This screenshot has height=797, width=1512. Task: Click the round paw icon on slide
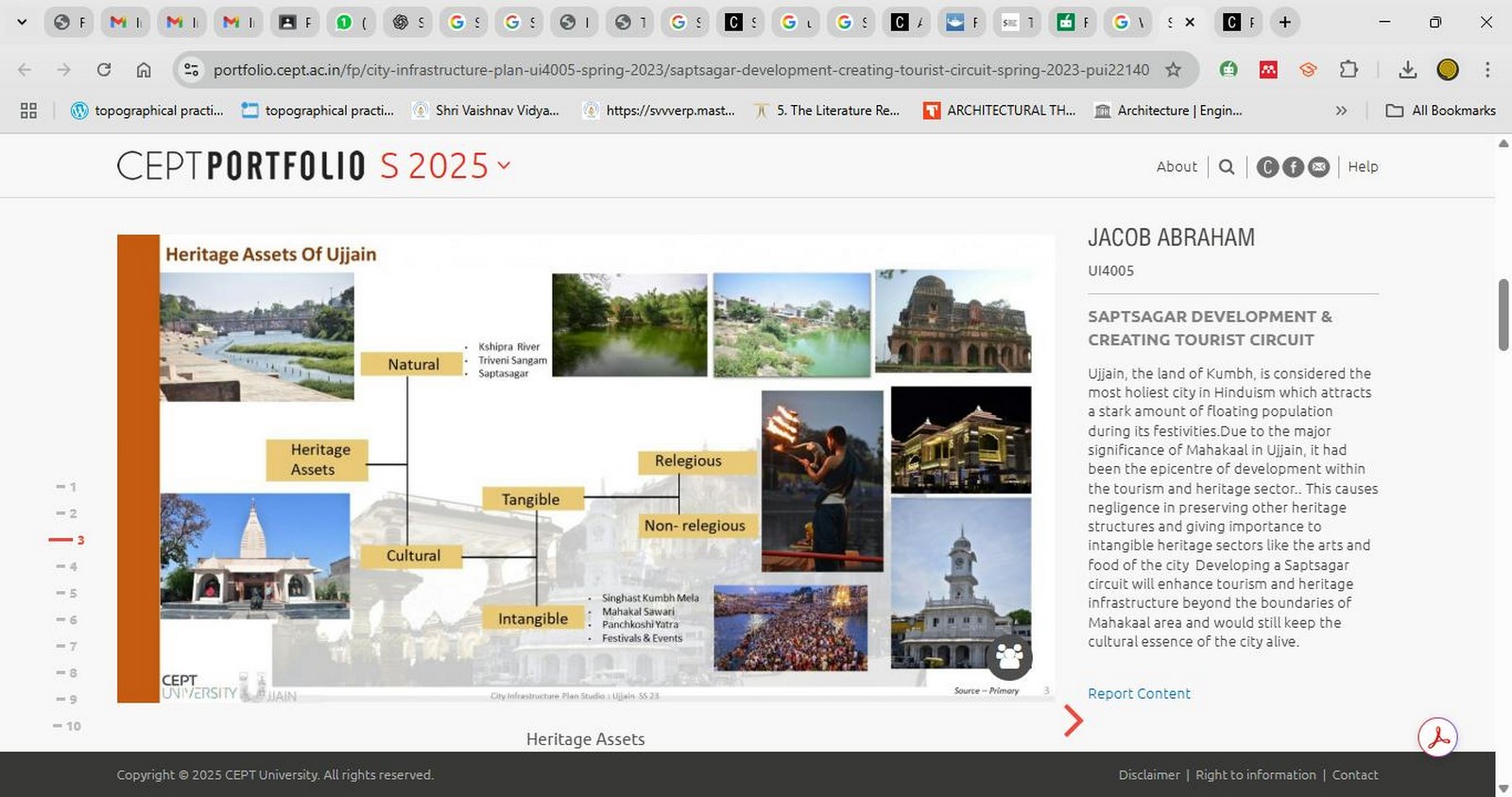point(1009,657)
